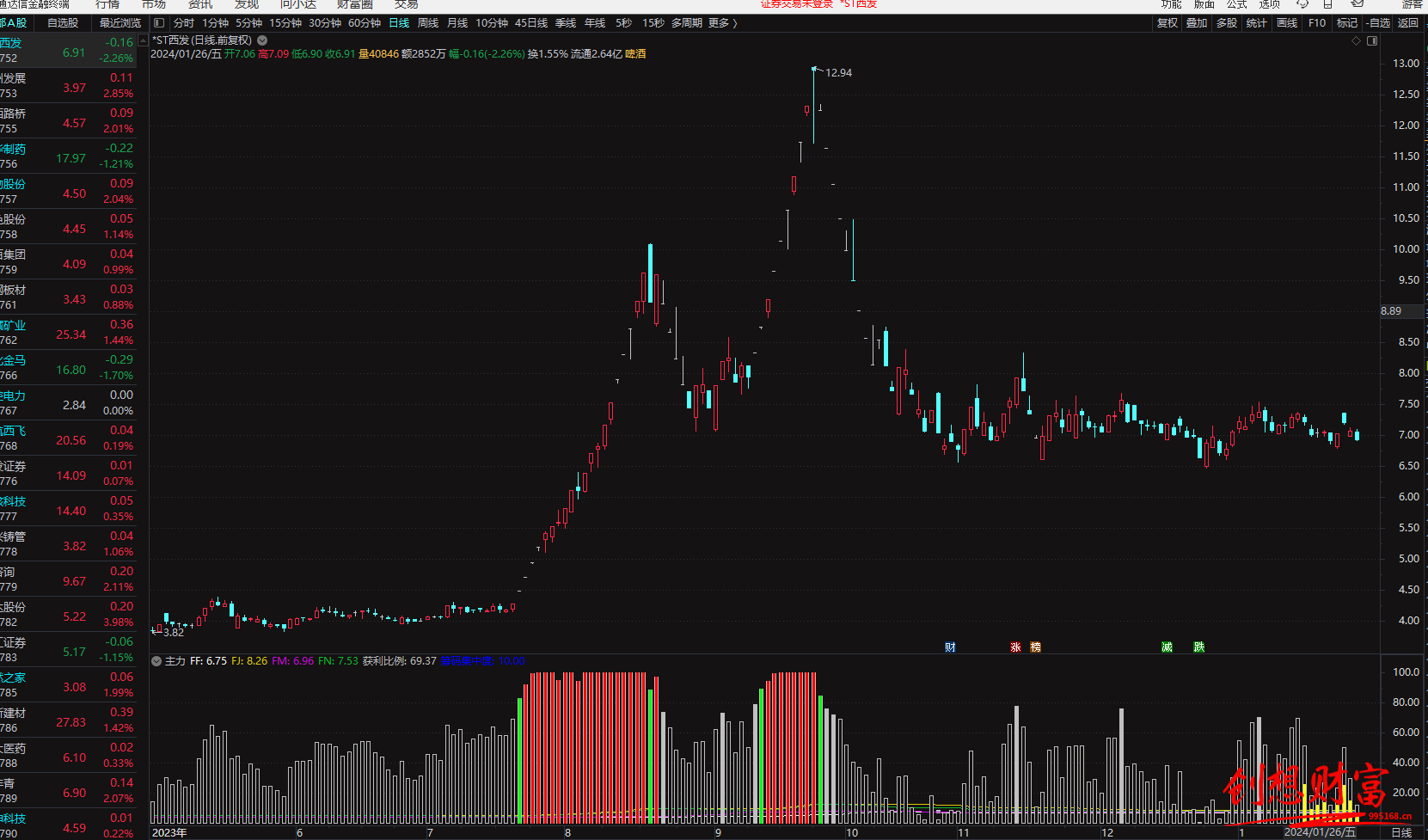Open the 选项 menu
This screenshot has width=1428, height=840.
point(1270,4)
